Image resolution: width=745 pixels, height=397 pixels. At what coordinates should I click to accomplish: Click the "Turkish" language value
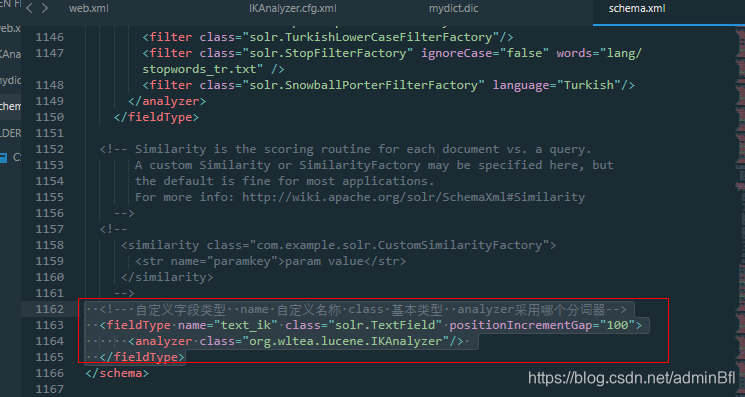point(589,85)
